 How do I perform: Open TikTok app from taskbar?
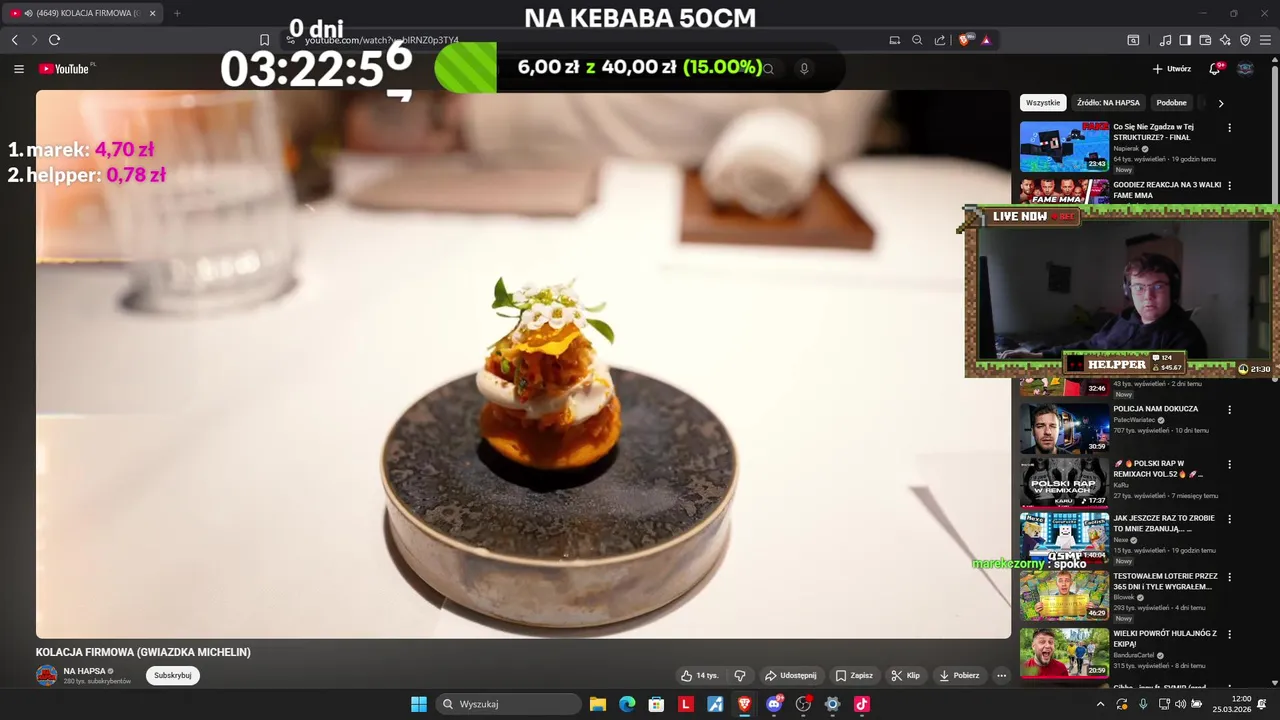click(x=862, y=704)
